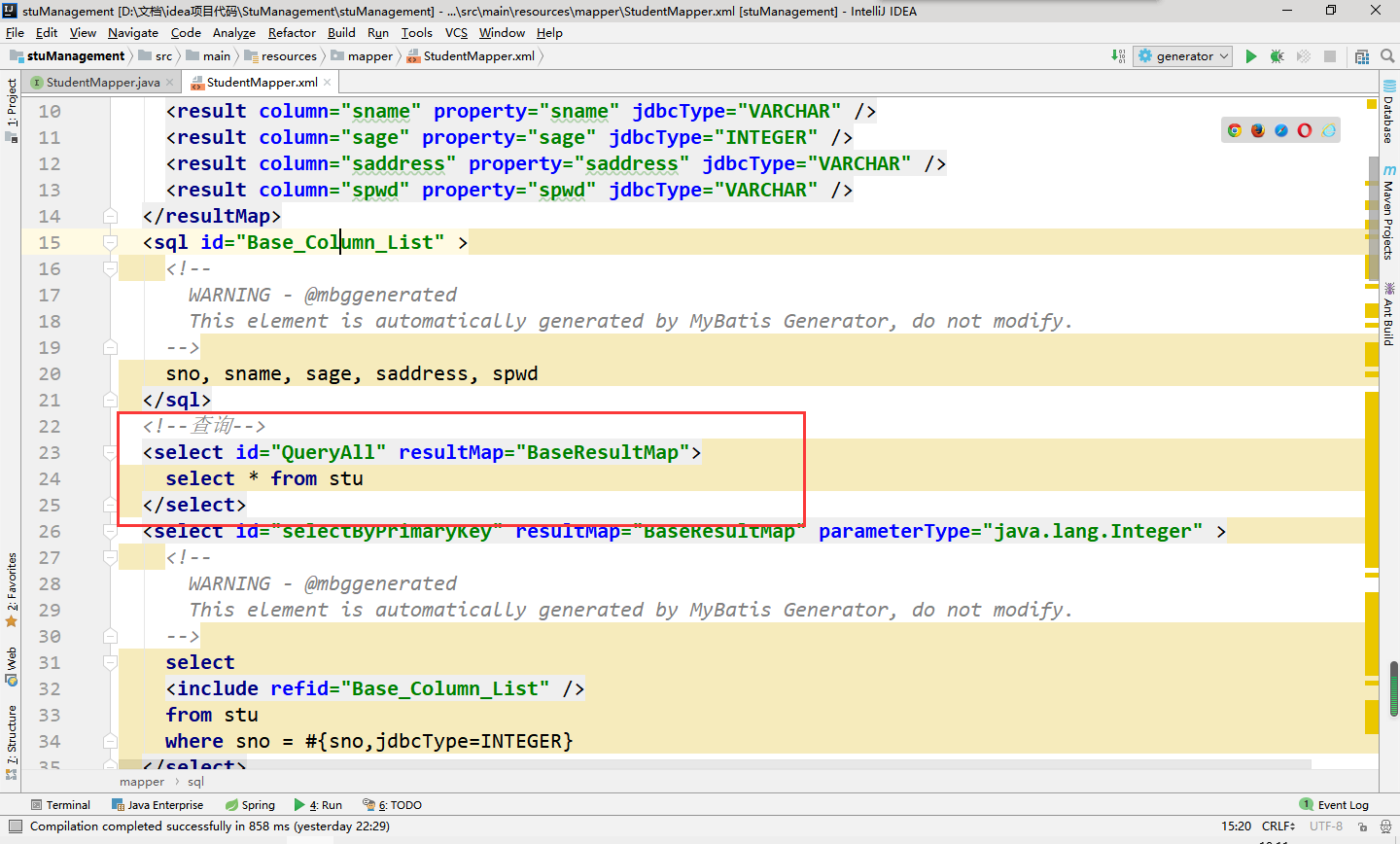The width and height of the screenshot is (1400, 844).
Task: Open the File menu
Action: click(15, 33)
